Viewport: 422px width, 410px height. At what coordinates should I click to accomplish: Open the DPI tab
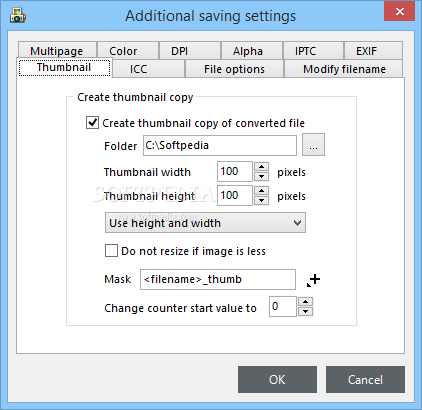(190, 51)
